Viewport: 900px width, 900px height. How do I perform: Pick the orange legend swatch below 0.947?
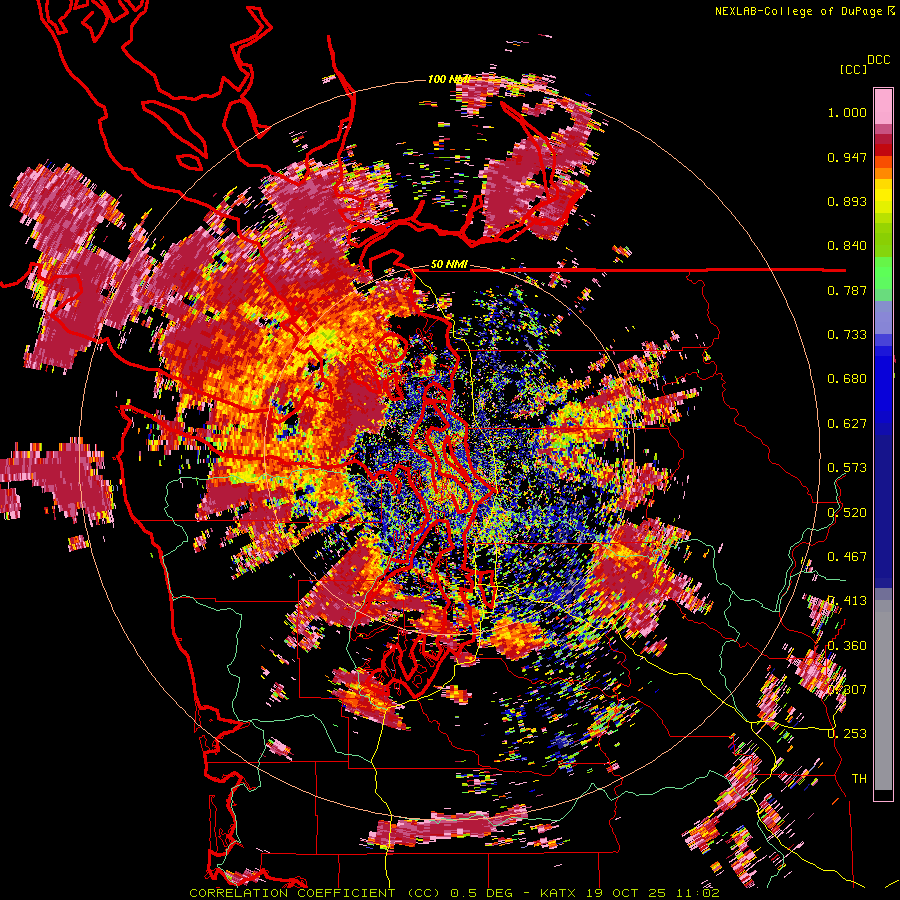883,173
